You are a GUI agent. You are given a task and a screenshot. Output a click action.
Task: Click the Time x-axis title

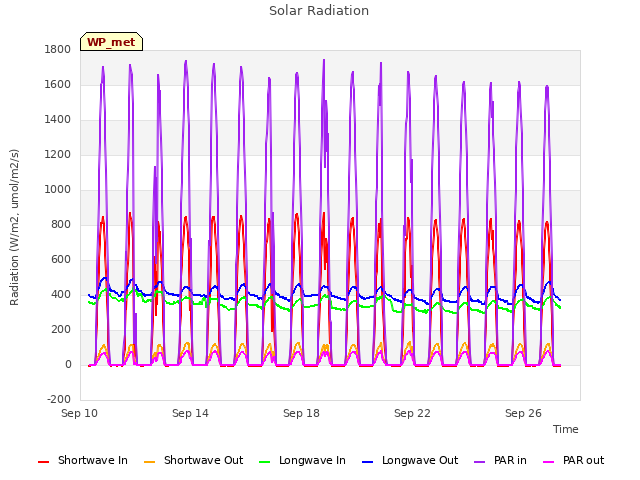click(566, 429)
